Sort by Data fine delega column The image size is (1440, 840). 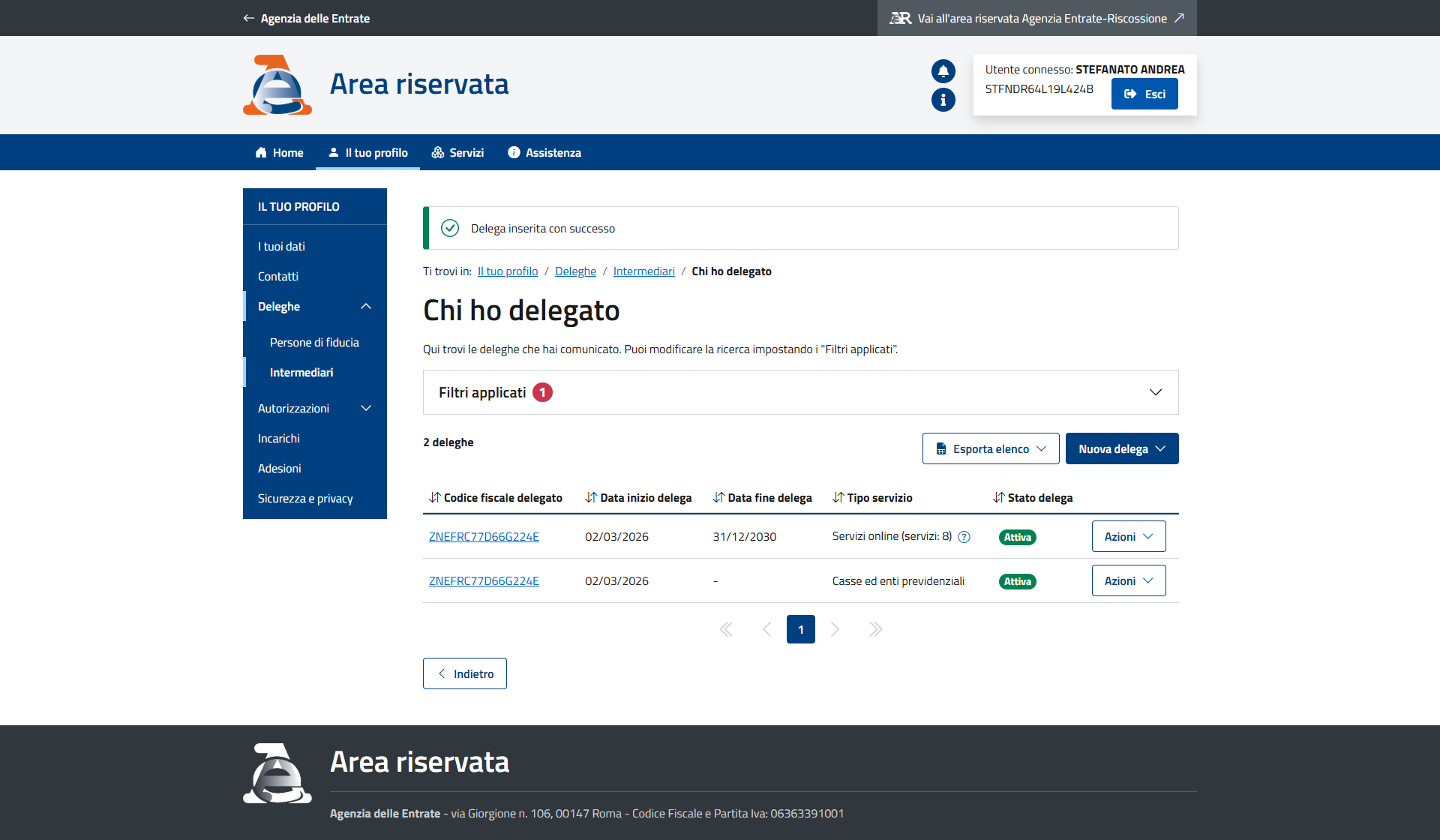pos(762,498)
